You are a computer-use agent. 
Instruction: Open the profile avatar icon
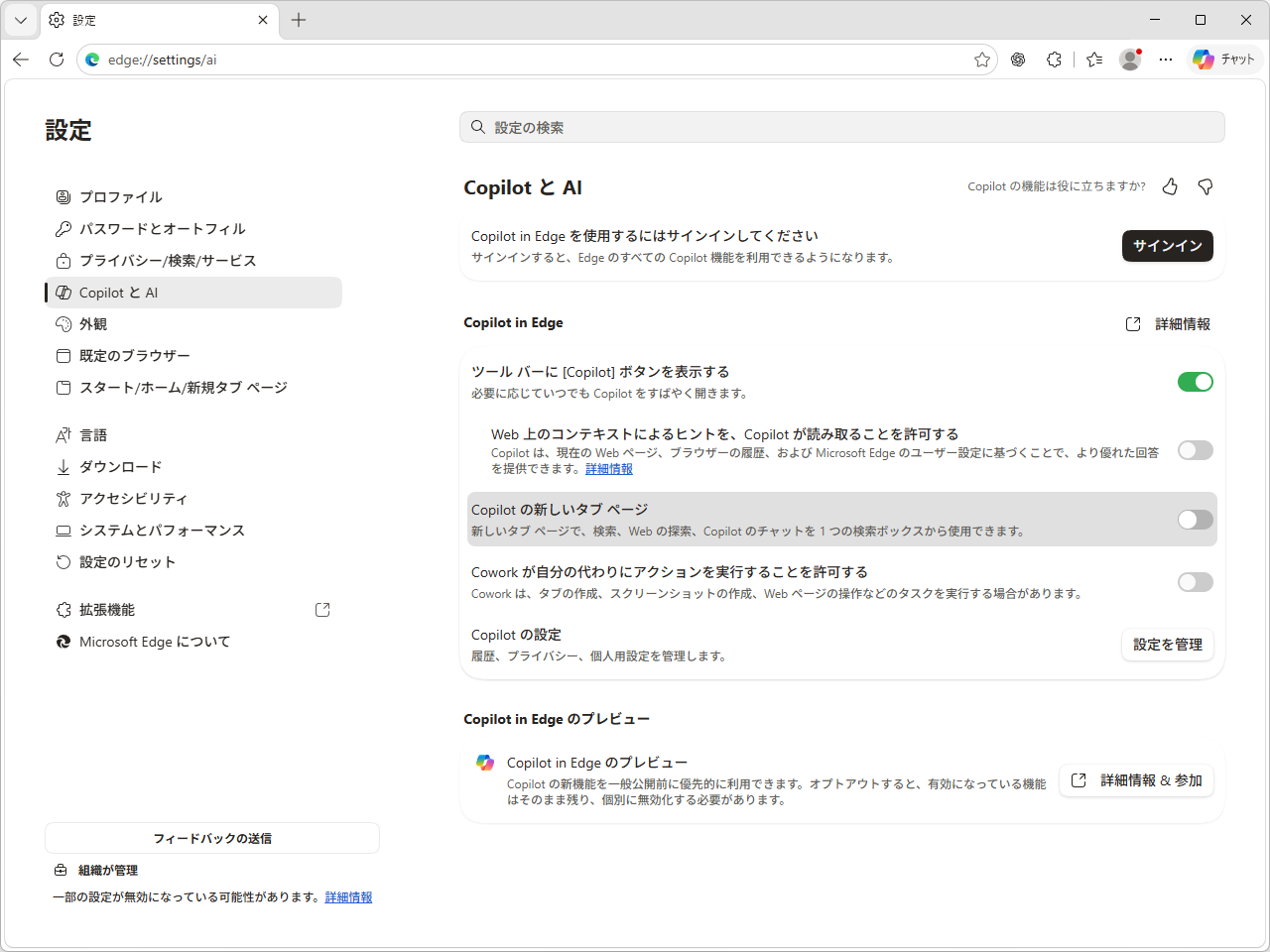(1130, 59)
